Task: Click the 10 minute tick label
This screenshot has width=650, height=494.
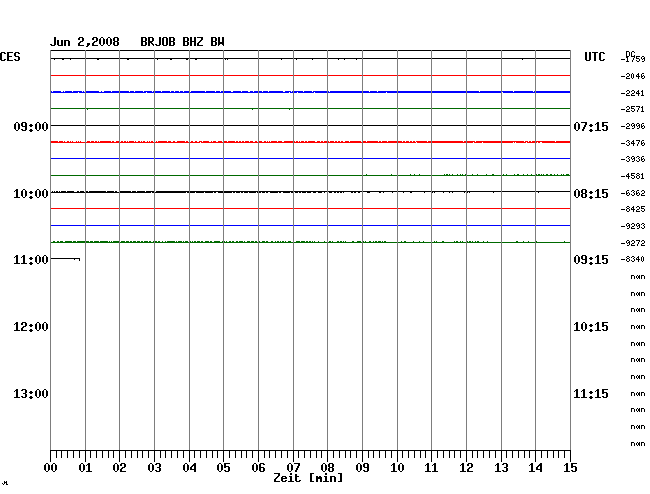Action: 397,468
